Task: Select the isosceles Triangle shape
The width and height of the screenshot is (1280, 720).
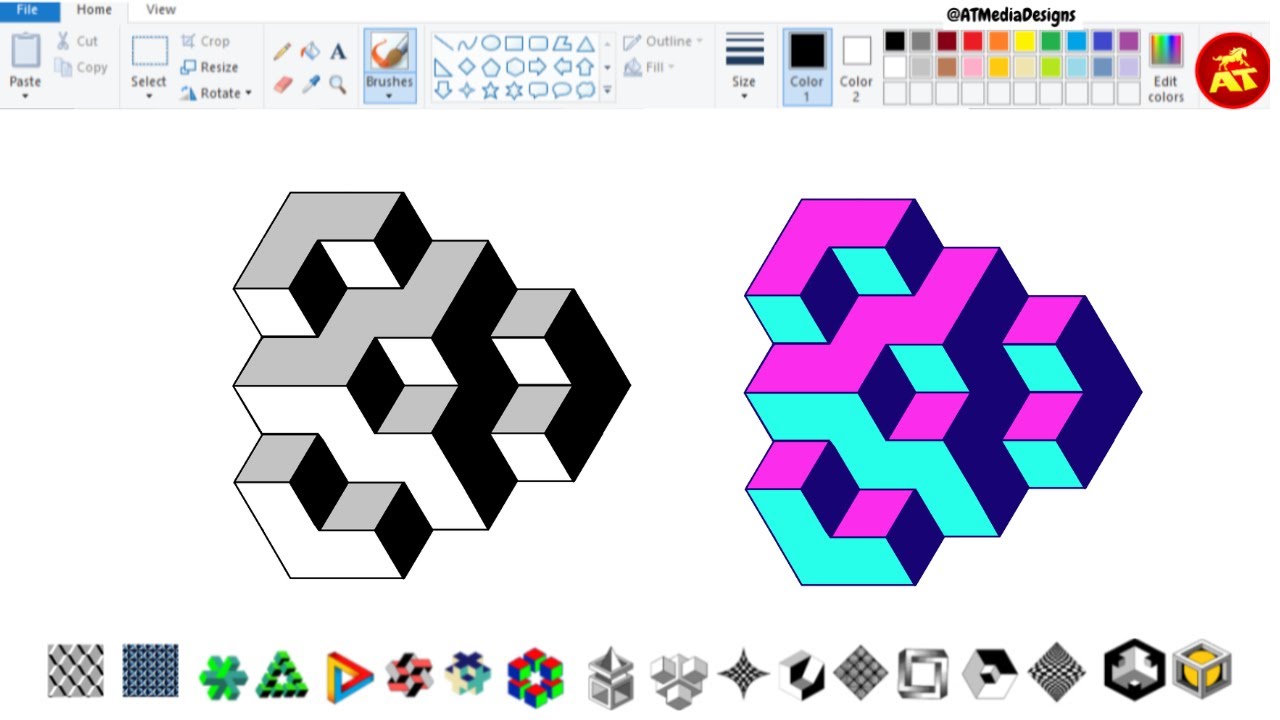Action: pos(586,44)
